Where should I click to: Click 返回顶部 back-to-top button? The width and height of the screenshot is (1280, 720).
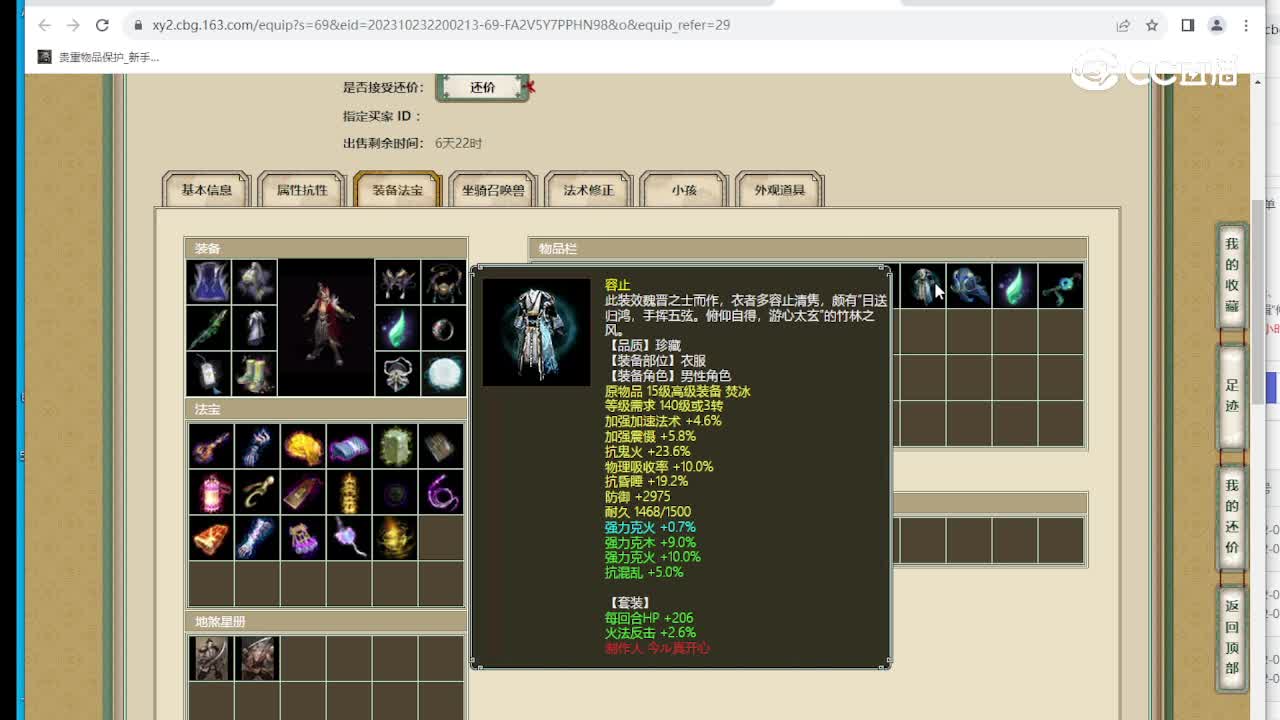point(1231,636)
